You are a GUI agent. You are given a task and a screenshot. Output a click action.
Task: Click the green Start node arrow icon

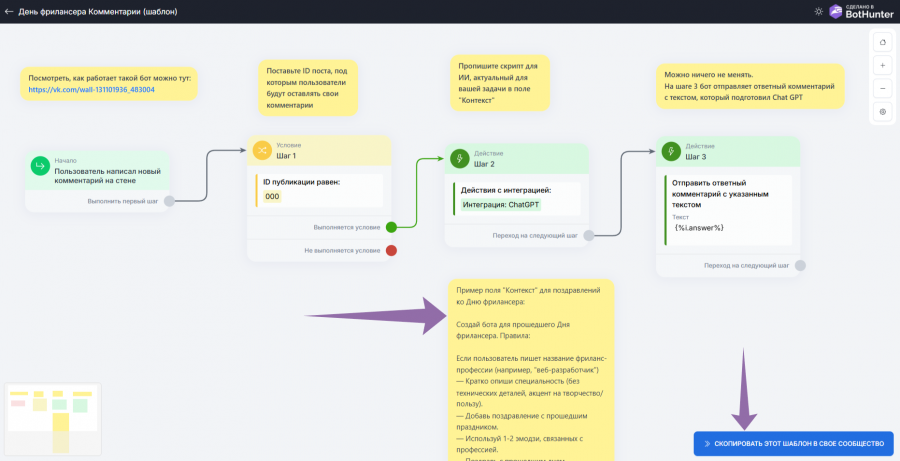point(40,166)
